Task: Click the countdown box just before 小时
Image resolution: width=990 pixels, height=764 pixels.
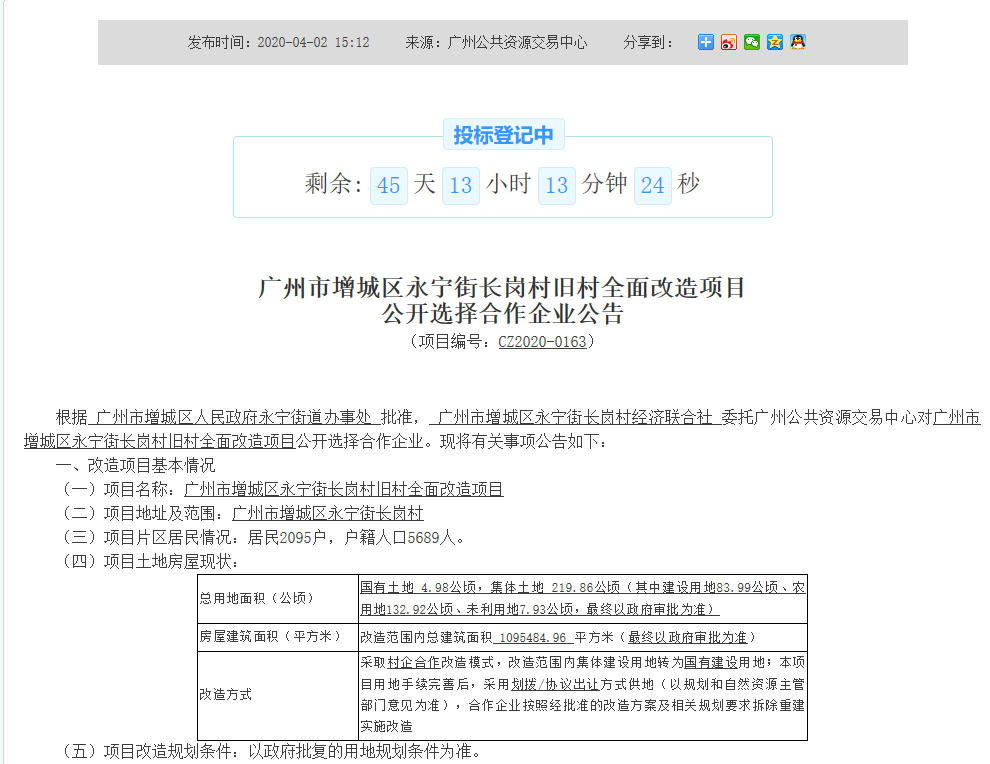Action: point(460,185)
